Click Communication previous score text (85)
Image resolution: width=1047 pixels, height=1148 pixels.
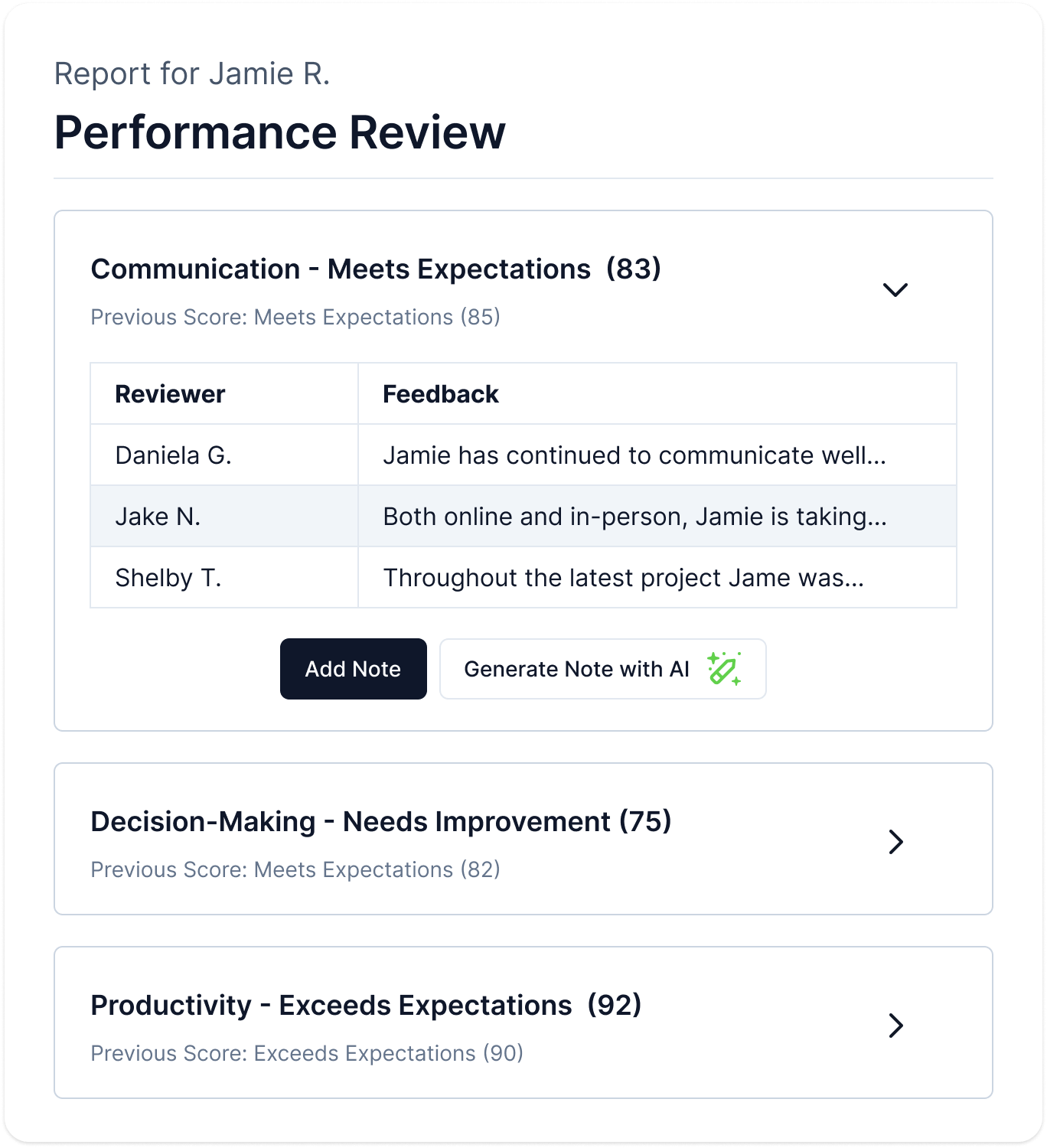295,317
